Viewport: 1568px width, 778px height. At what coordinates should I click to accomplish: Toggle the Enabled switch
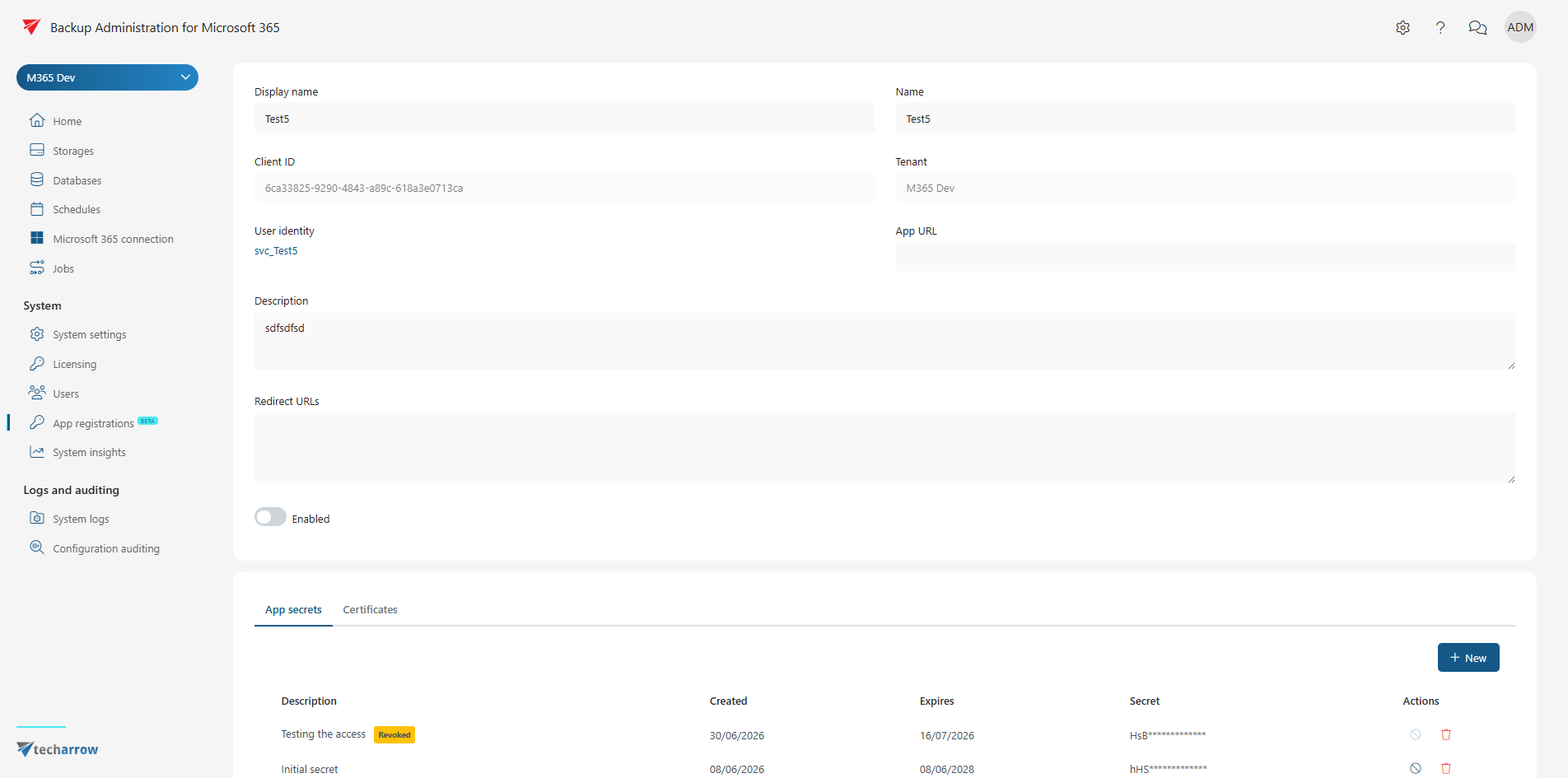[270, 517]
